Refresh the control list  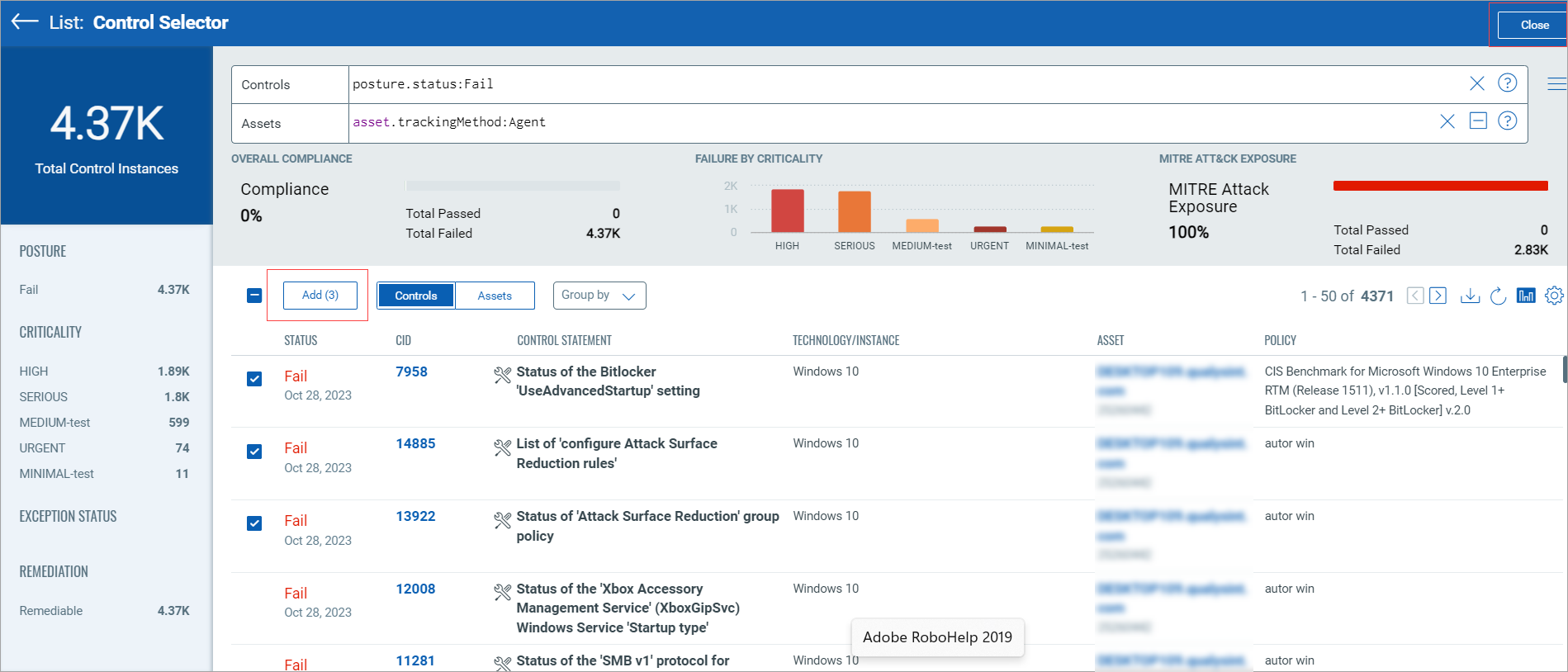click(1498, 296)
